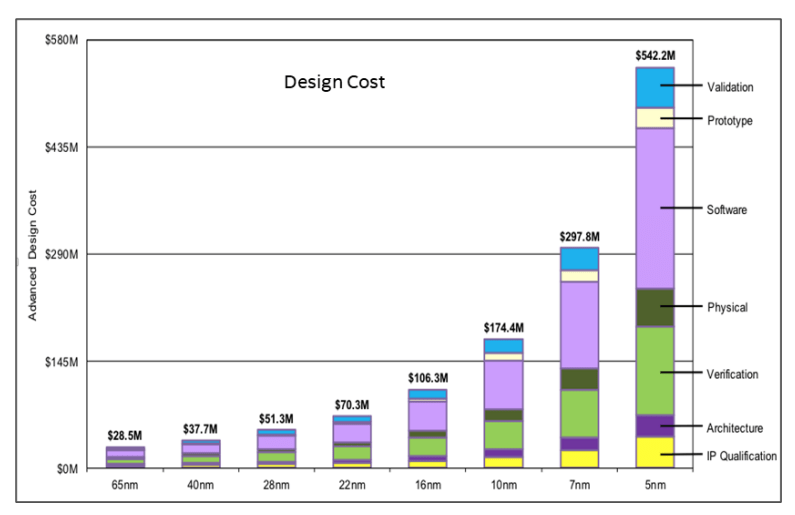
Task: Select the 16nm x-axis category label
Action: (427, 485)
